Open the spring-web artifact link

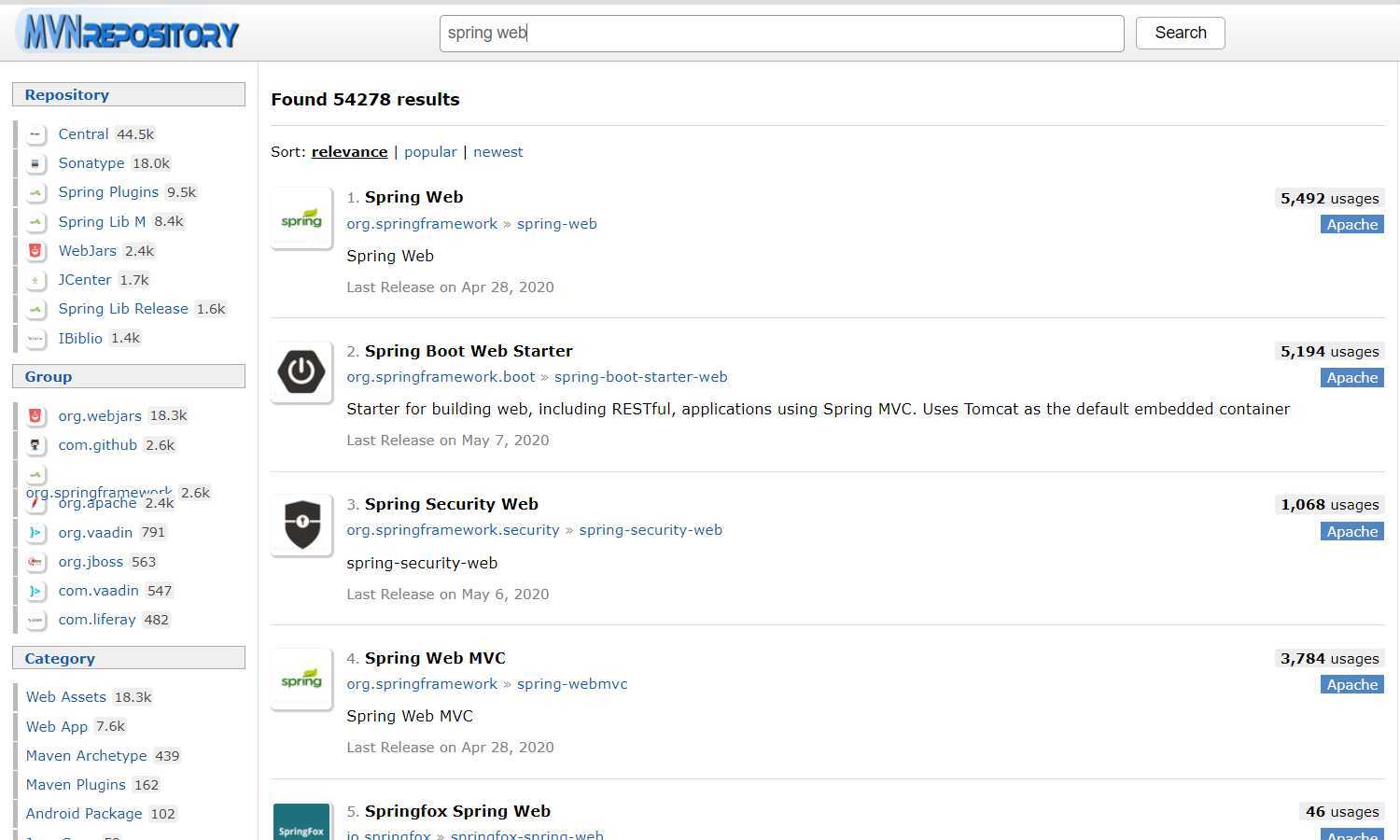point(557,224)
